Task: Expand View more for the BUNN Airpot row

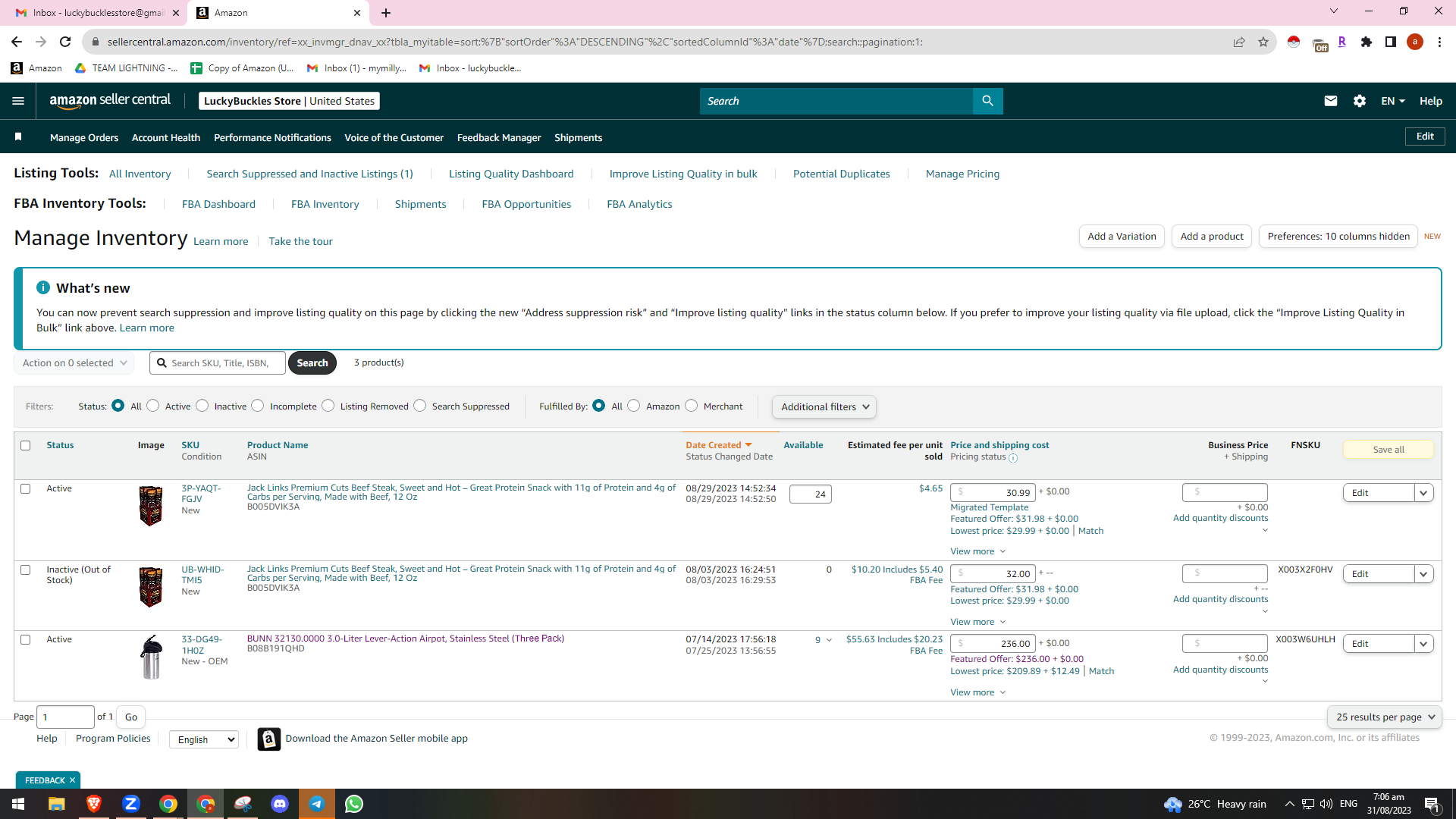Action: (978, 692)
